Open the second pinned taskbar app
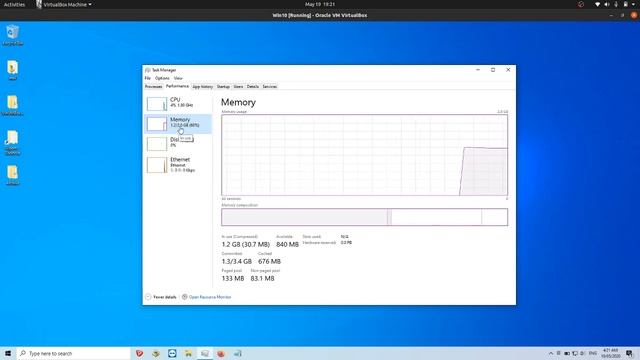The width and height of the screenshot is (640, 360). click(156, 353)
